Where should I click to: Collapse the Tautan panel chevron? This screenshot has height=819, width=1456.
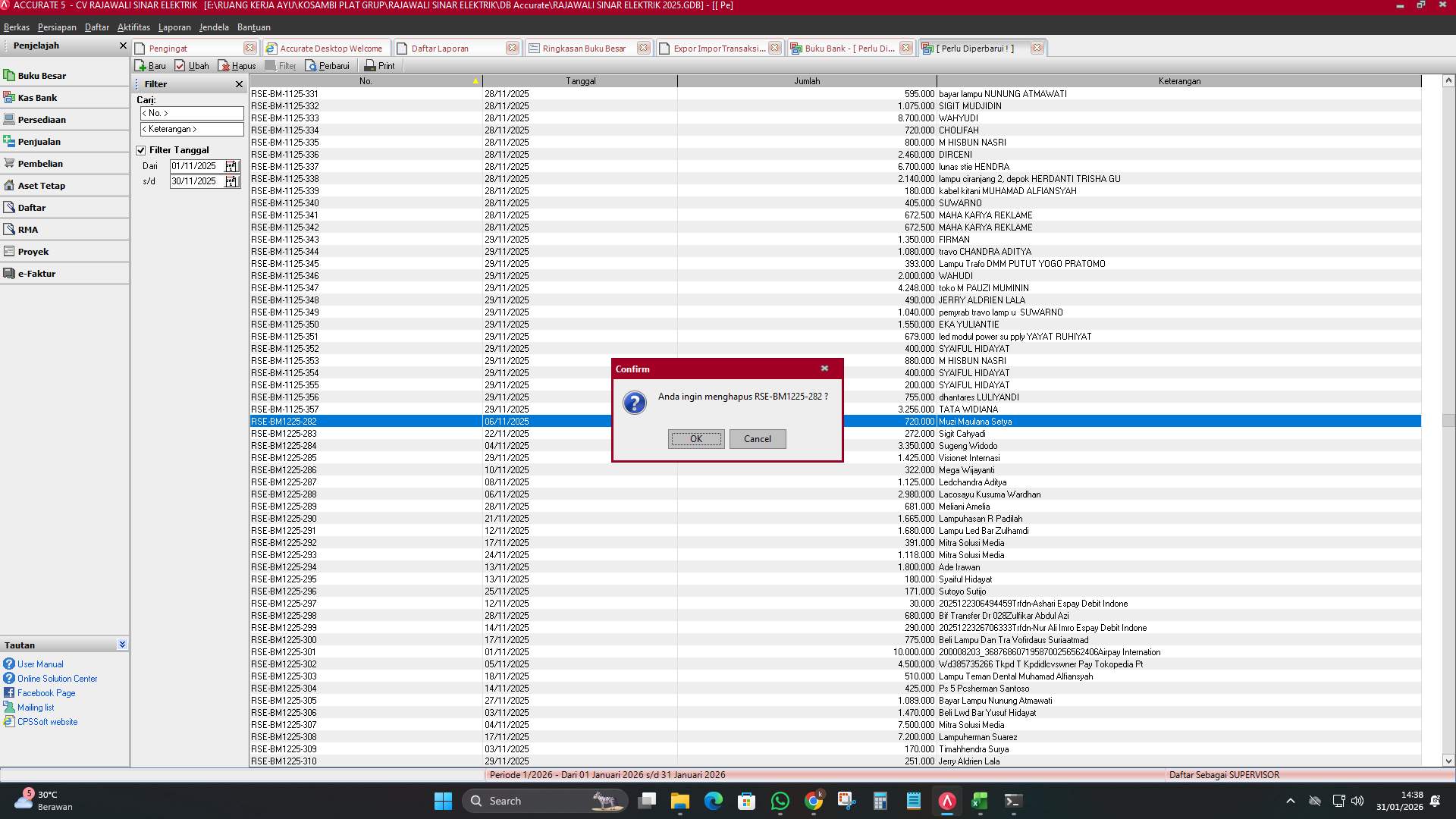click(x=122, y=645)
